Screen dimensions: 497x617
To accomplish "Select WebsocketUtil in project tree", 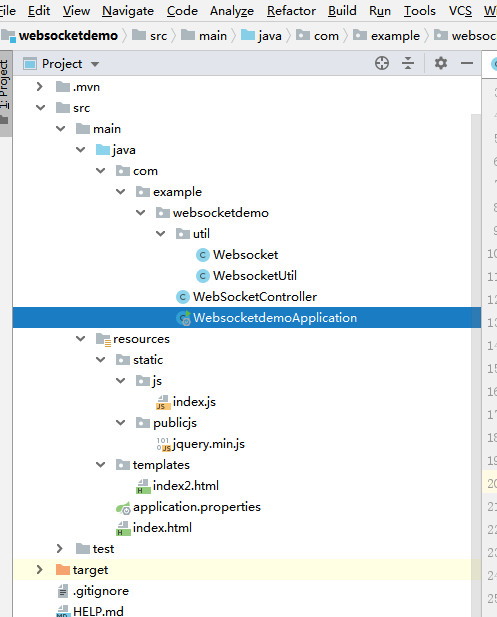I will (x=247, y=276).
